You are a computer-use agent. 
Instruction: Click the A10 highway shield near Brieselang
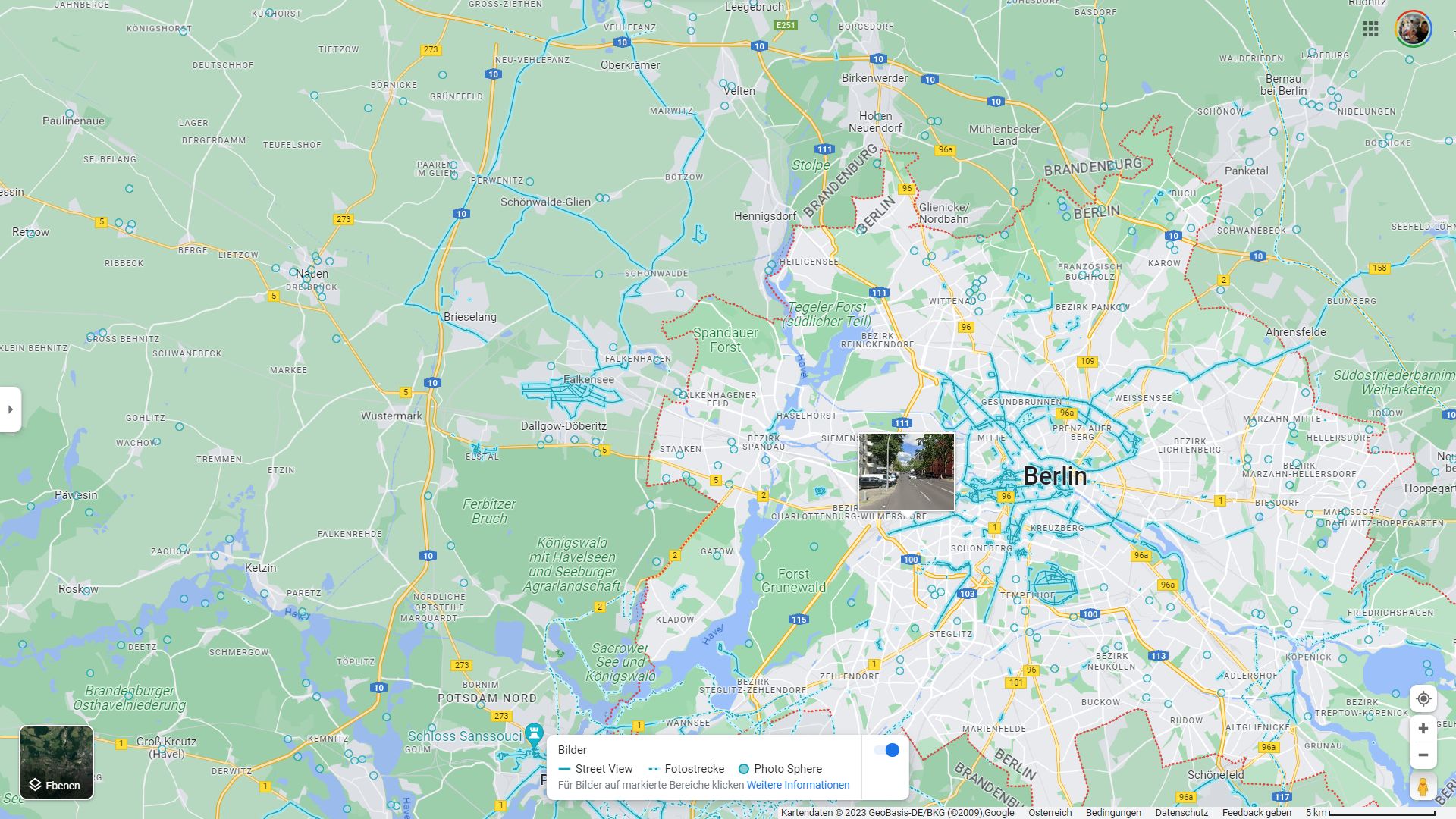(432, 383)
